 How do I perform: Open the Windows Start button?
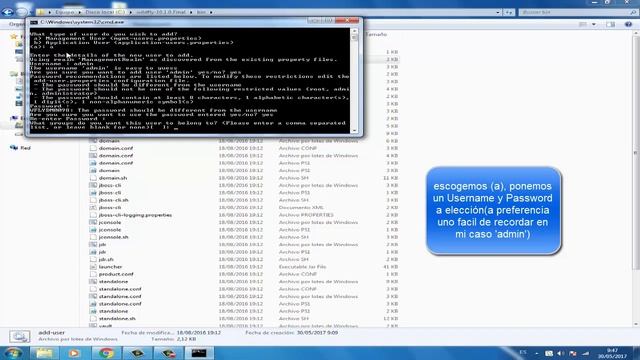pos(13,353)
